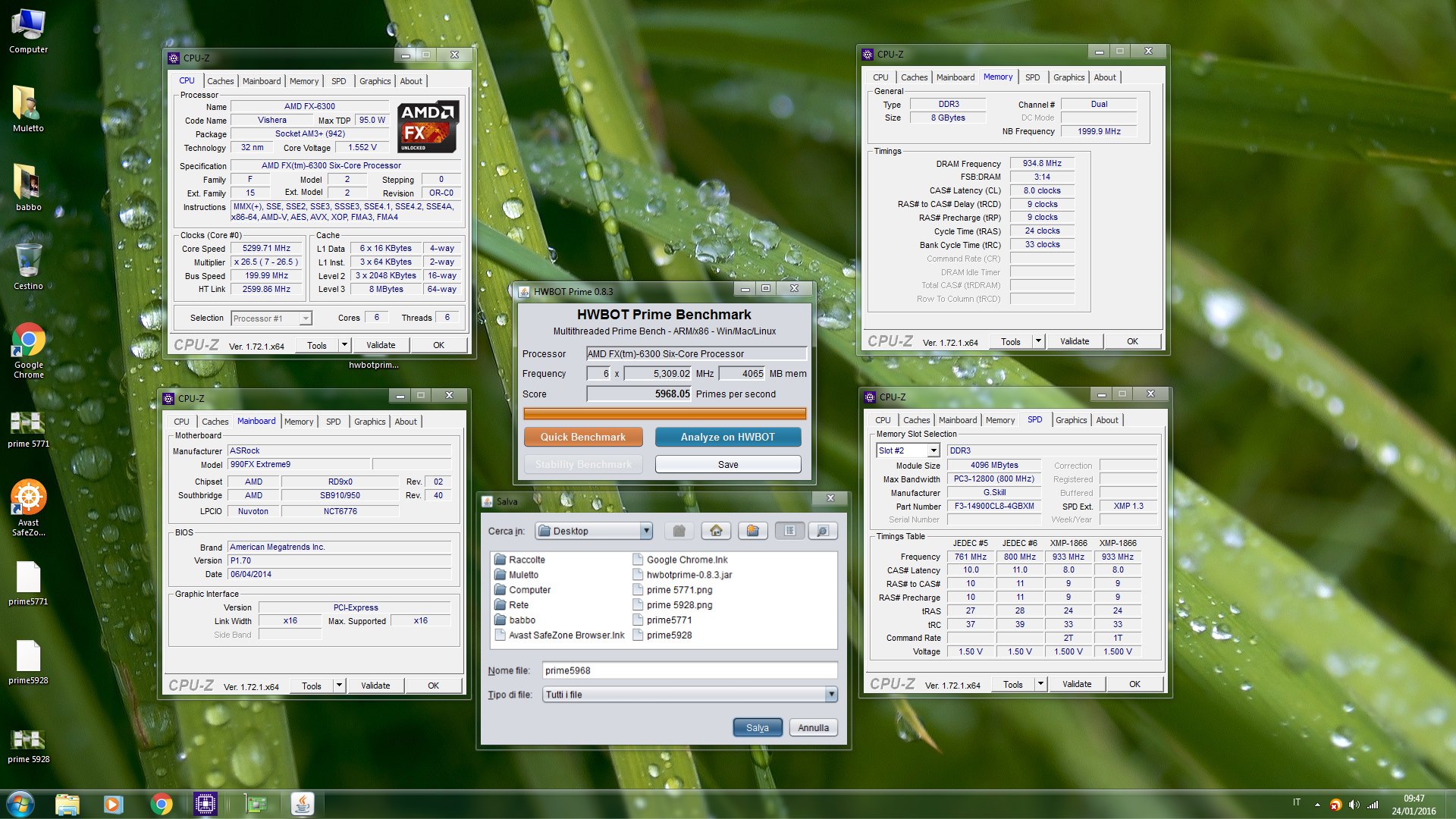
Task: Select prime 5928.png in file list
Action: point(673,605)
